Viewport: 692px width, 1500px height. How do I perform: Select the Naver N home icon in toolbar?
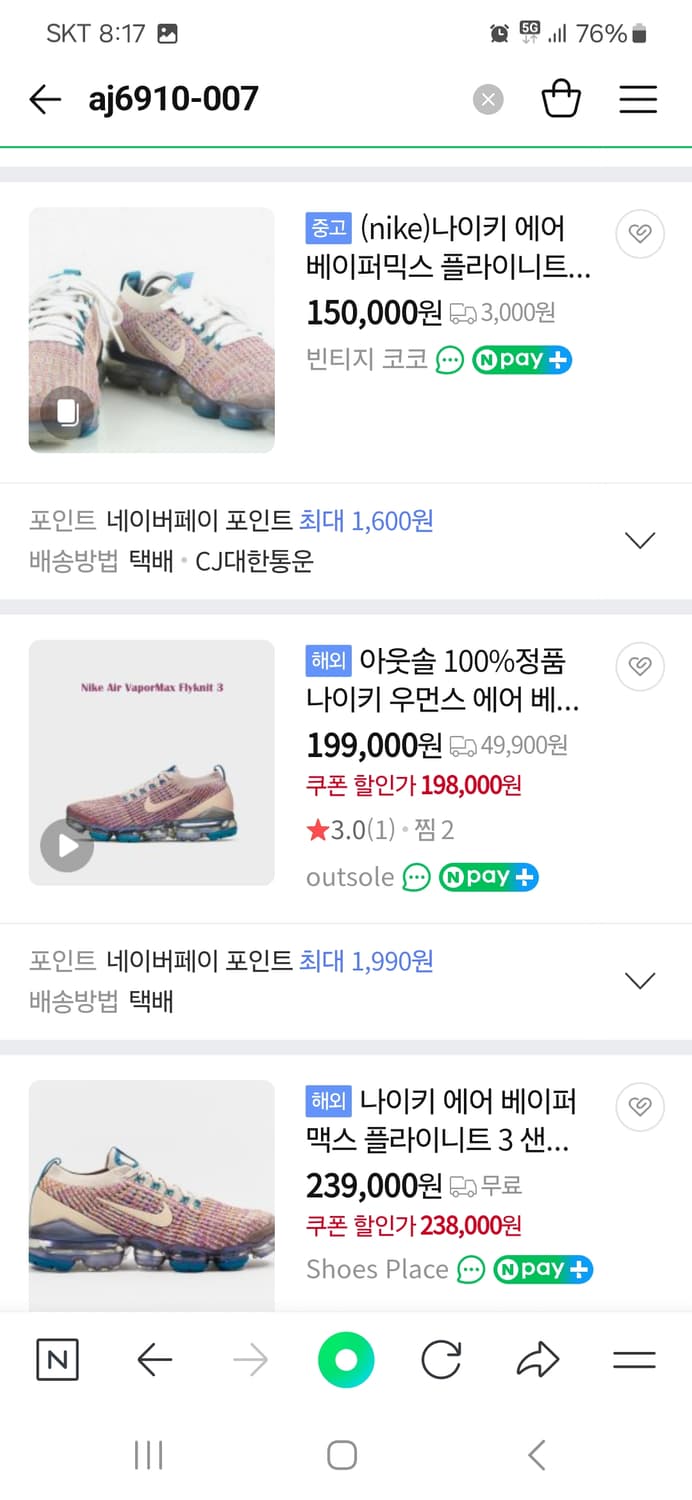[x=57, y=1359]
